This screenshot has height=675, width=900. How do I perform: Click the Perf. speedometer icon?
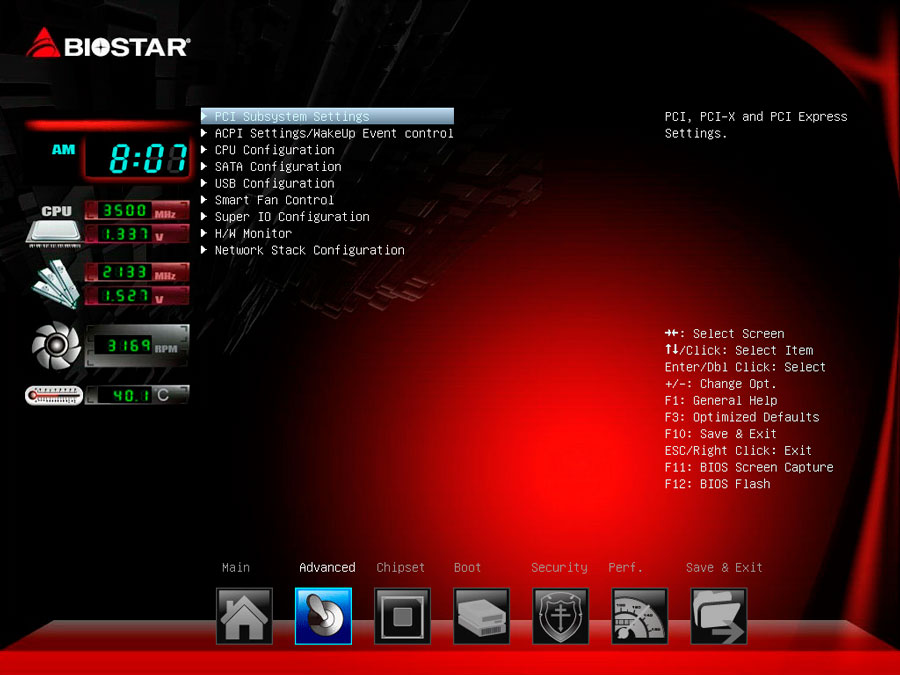click(639, 616)
